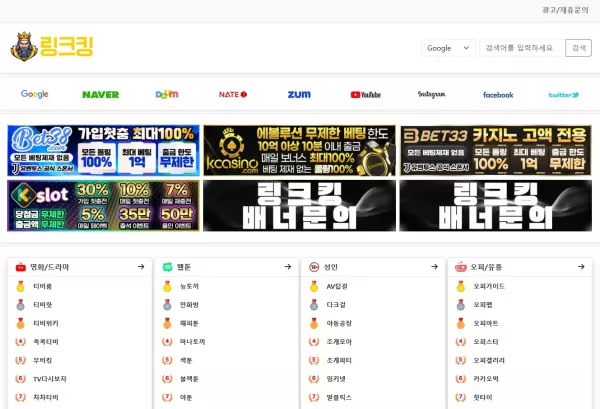Viewport: 600px width, 409px height.
Task: Open the 차차티비 link
Action: point(46,397)
